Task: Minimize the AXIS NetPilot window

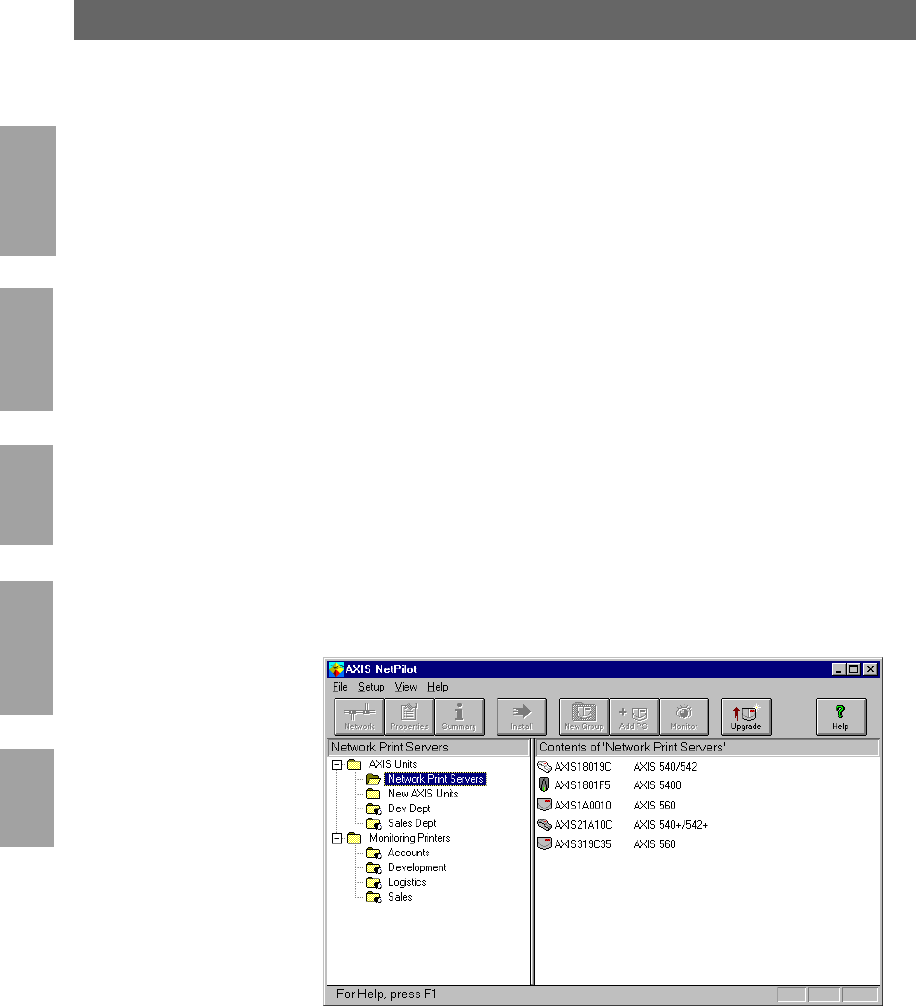Action: [x=838, y=669]
